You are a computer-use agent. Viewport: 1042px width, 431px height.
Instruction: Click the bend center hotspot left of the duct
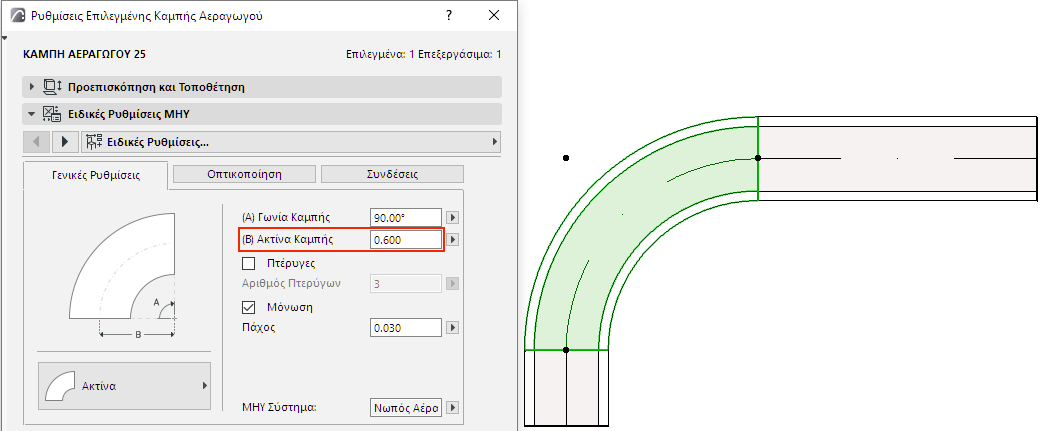pos(566,158)
